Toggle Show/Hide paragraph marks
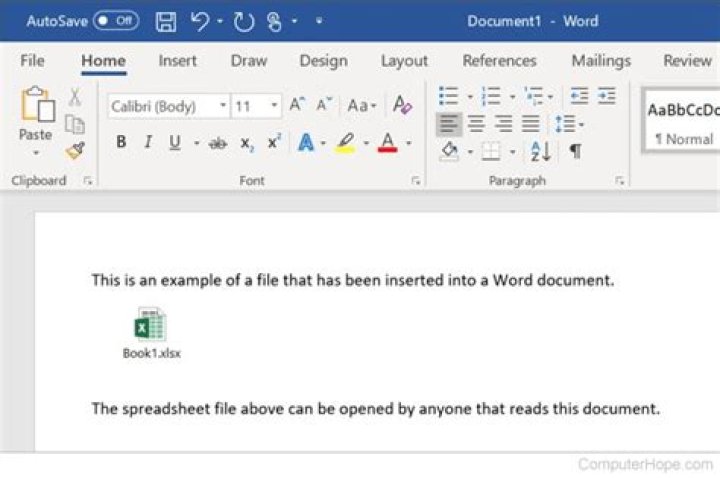This screenshot has width=720, height=478. pos(575,151)
